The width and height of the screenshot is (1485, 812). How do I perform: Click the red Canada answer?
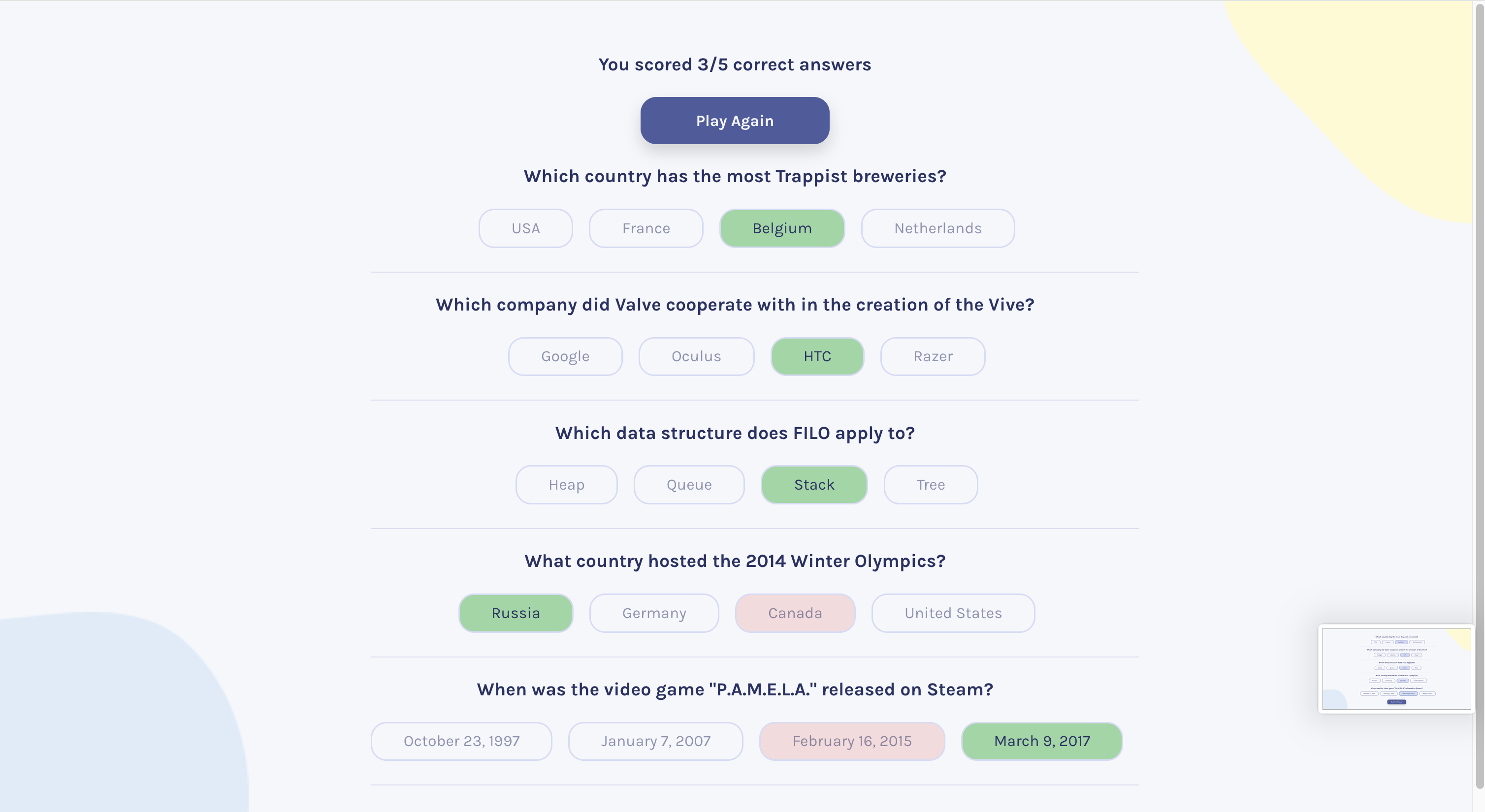click(x=794, y=613)
